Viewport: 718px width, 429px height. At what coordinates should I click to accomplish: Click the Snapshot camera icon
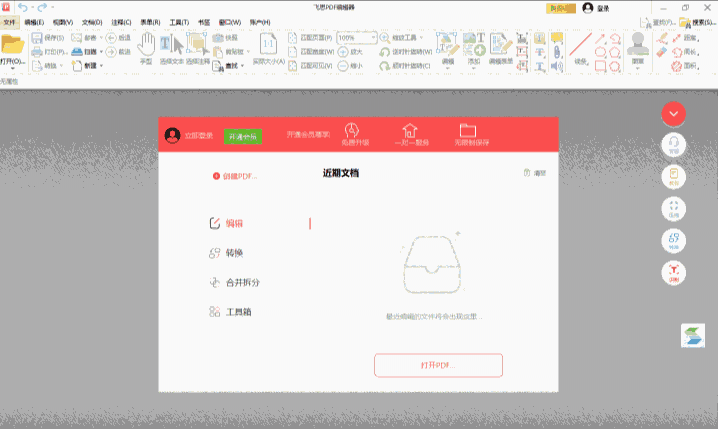pyautogui.click(x=218, y=38)
